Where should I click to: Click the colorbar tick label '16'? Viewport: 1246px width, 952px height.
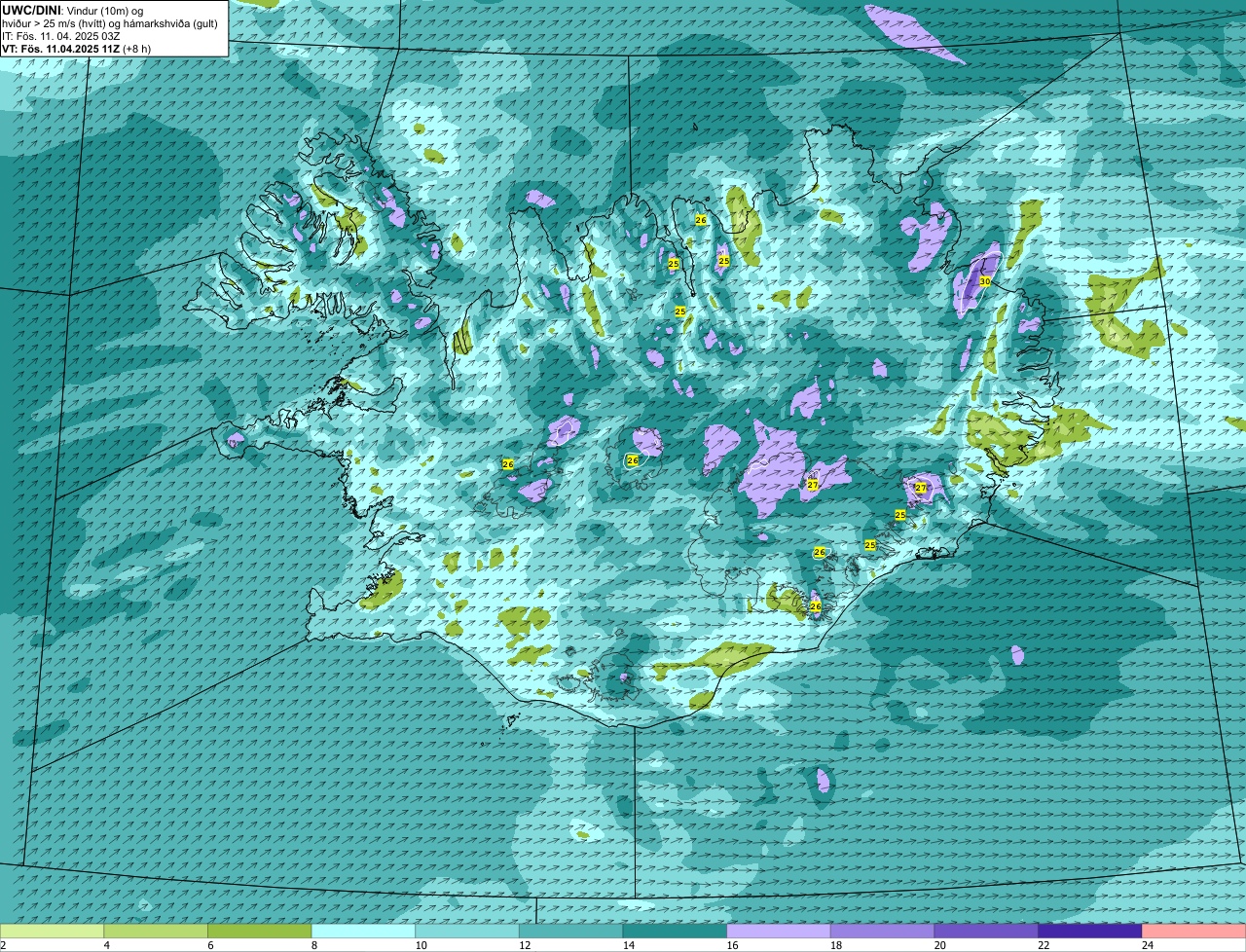click(732, 945)
